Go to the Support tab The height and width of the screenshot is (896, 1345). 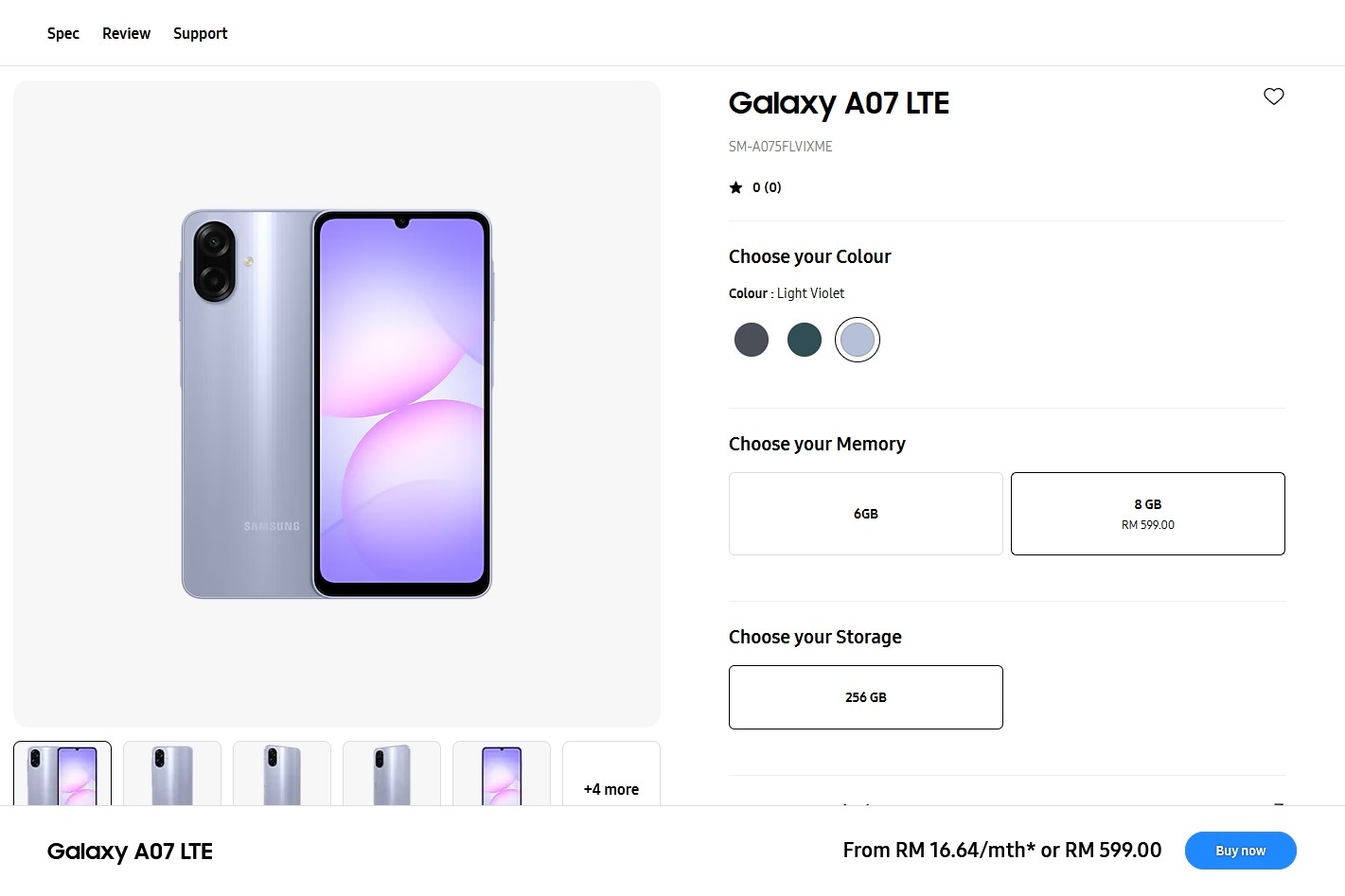click(x=200, y=33)
